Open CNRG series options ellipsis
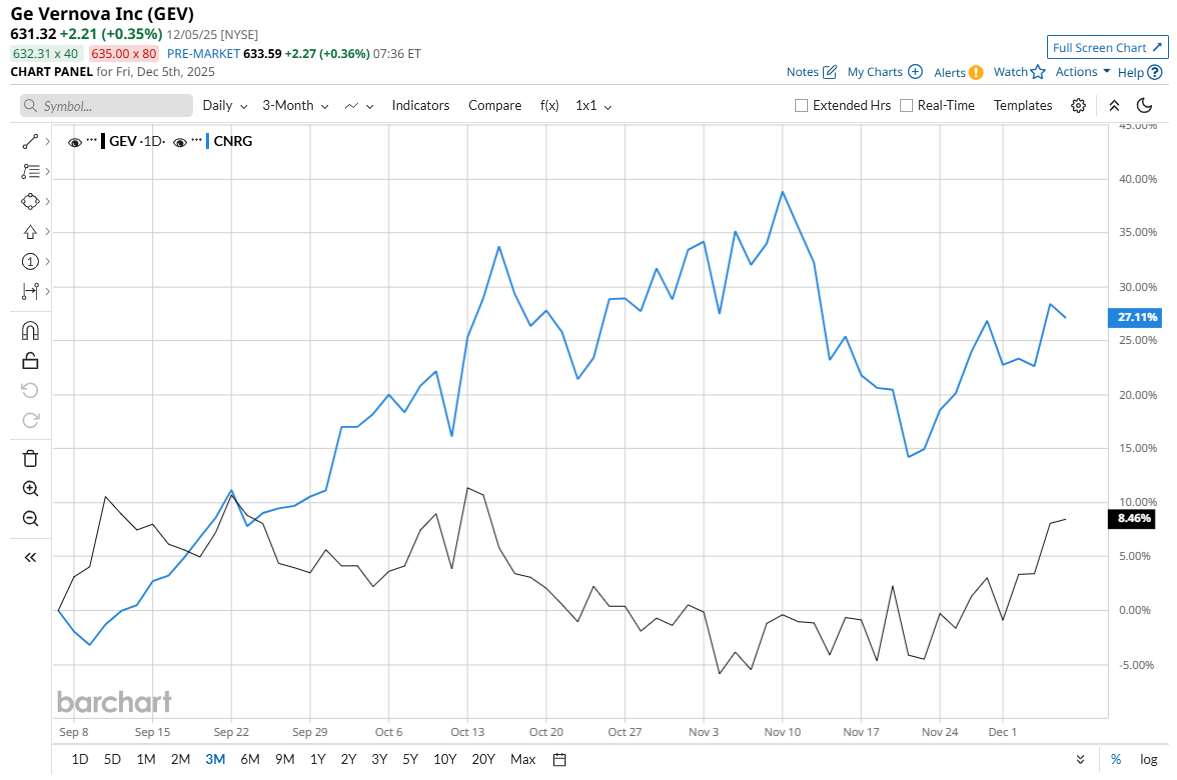Viewport: 1177px width, 780px height. [197, 140]
